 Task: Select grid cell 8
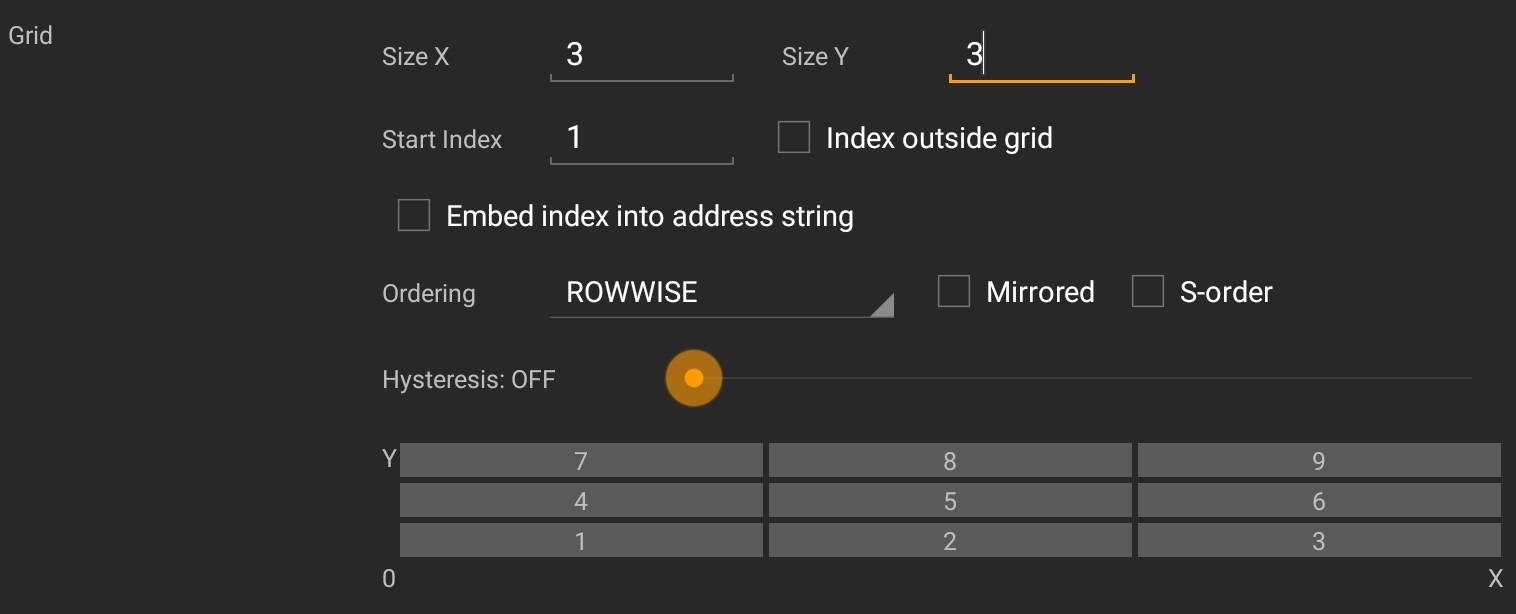coord(950,460)
